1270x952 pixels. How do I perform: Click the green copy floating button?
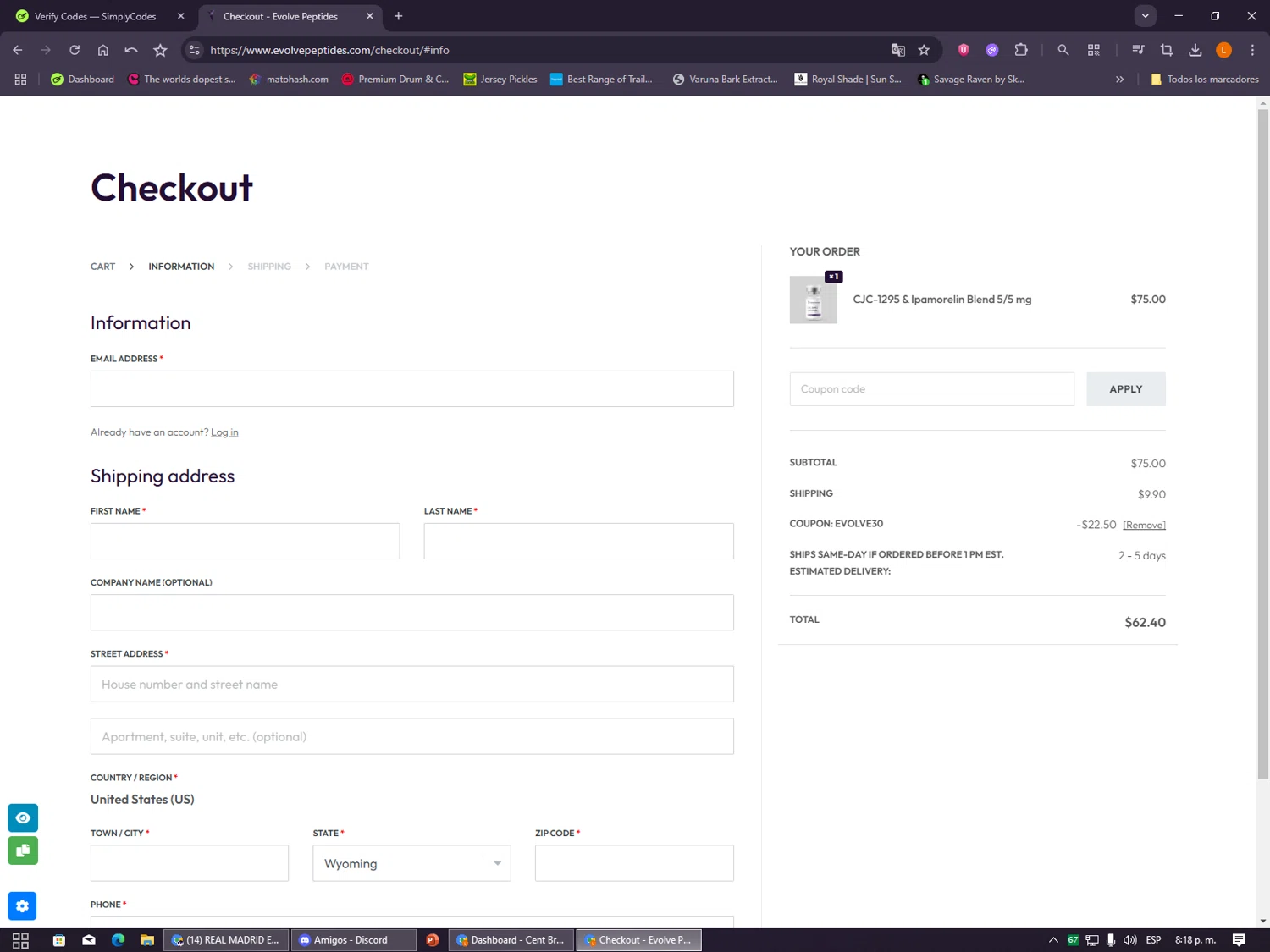tap(23, 850)
